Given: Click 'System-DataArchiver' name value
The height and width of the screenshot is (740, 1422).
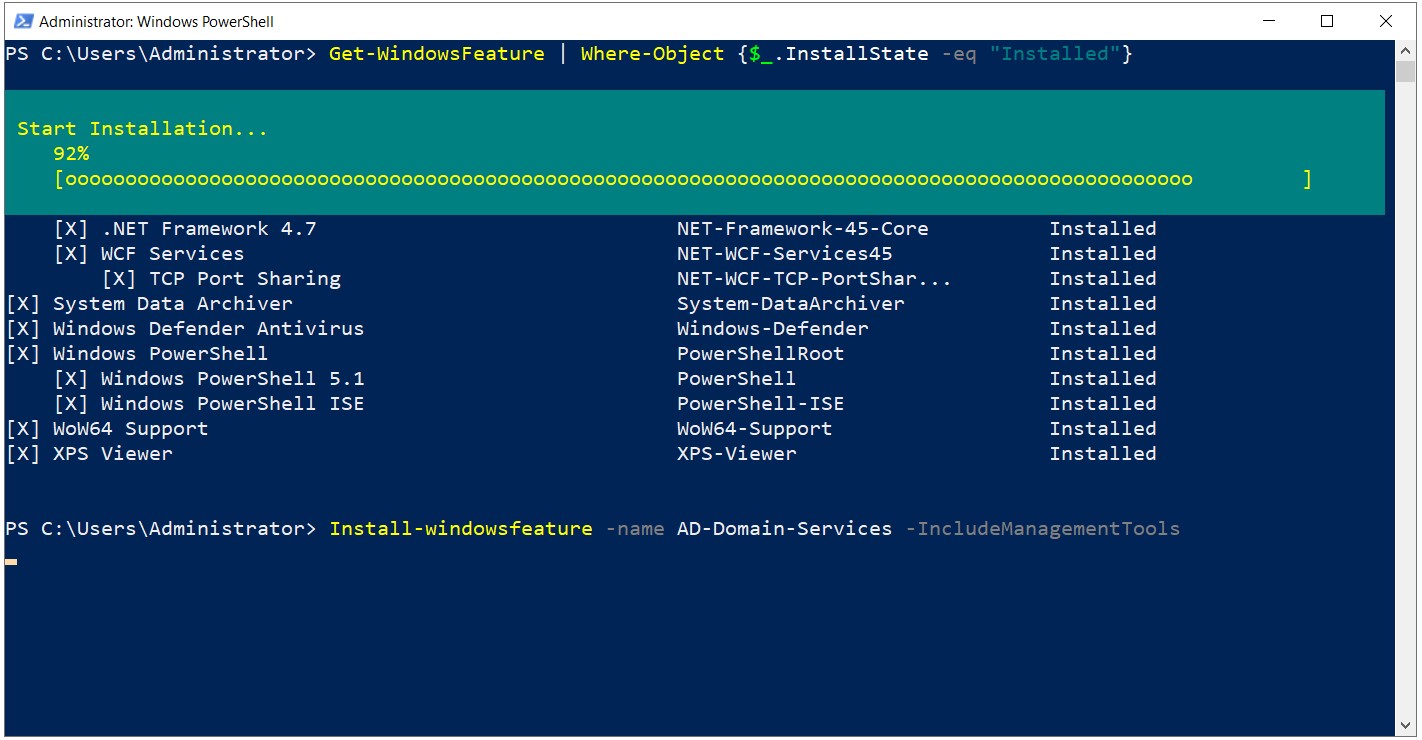Looking at the screenshot, I should (791, 304).
